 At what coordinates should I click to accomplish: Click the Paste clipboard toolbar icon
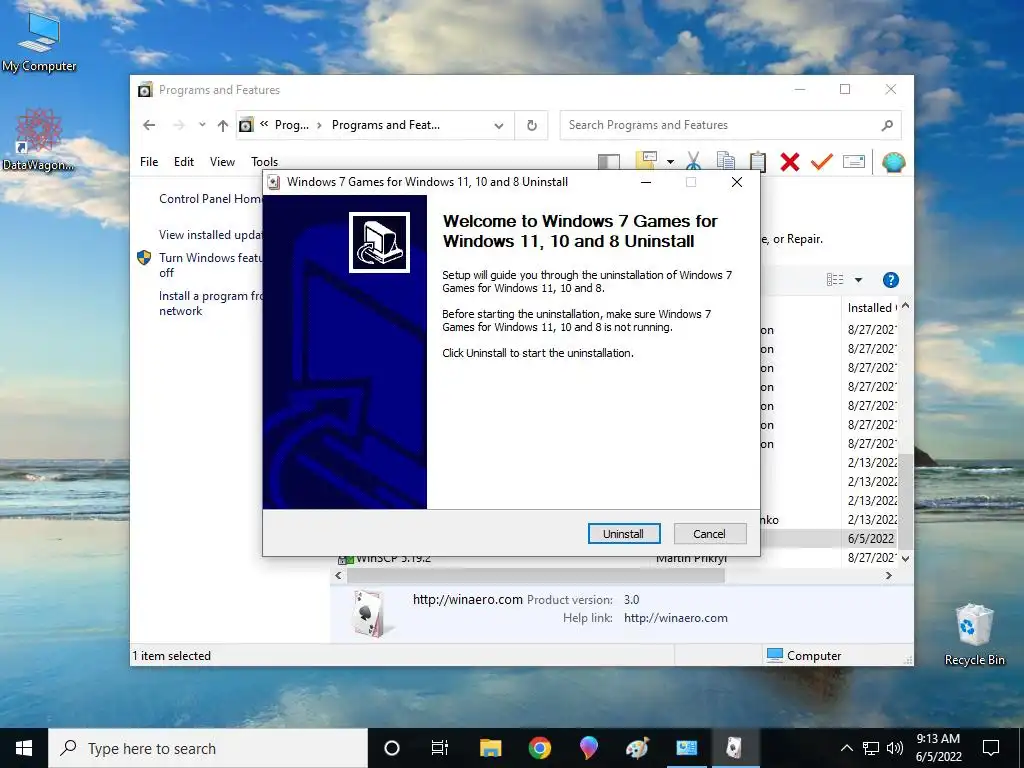[x=758, y=161]
